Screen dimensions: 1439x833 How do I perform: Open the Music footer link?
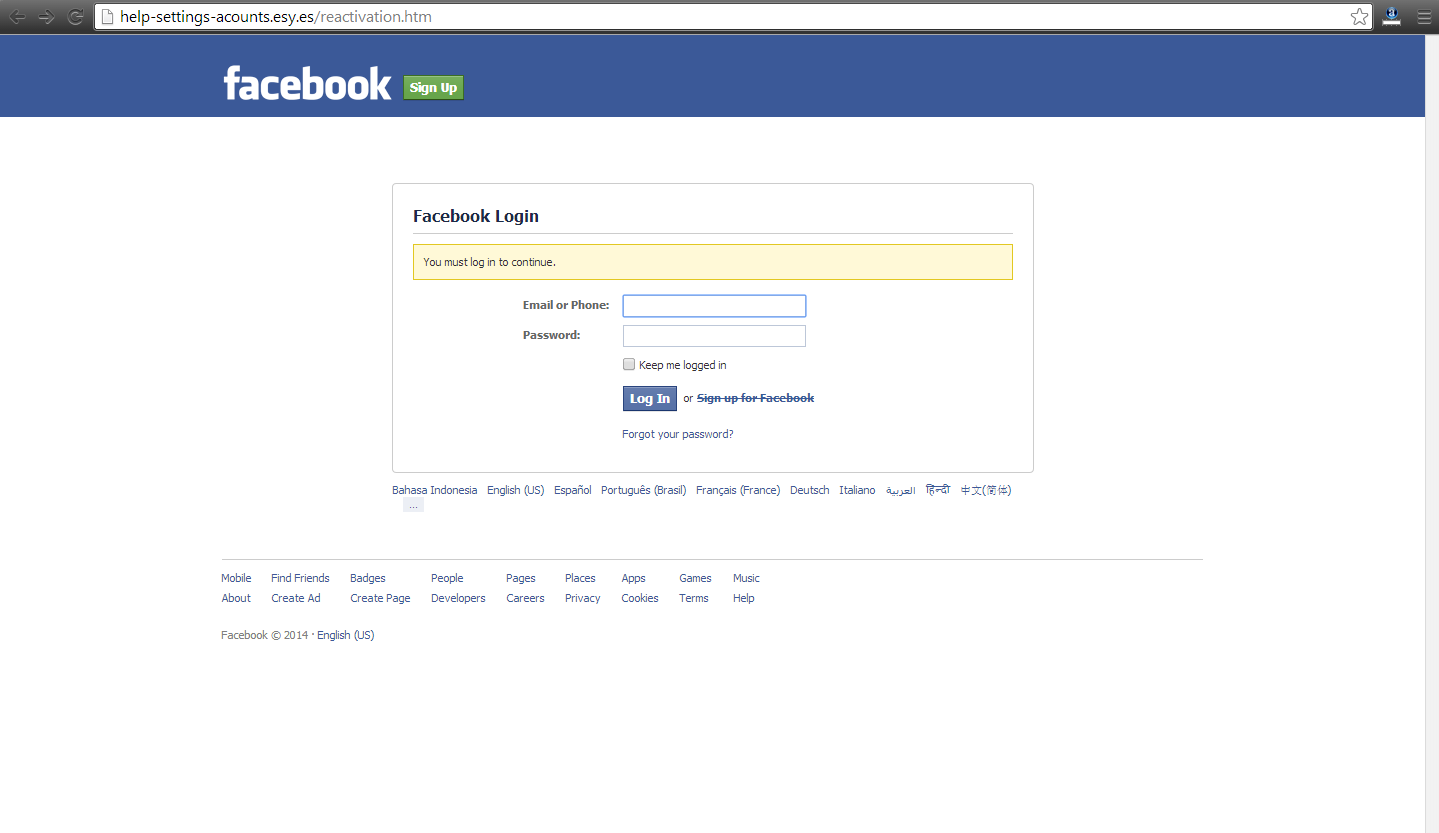(x=746, y=578)
